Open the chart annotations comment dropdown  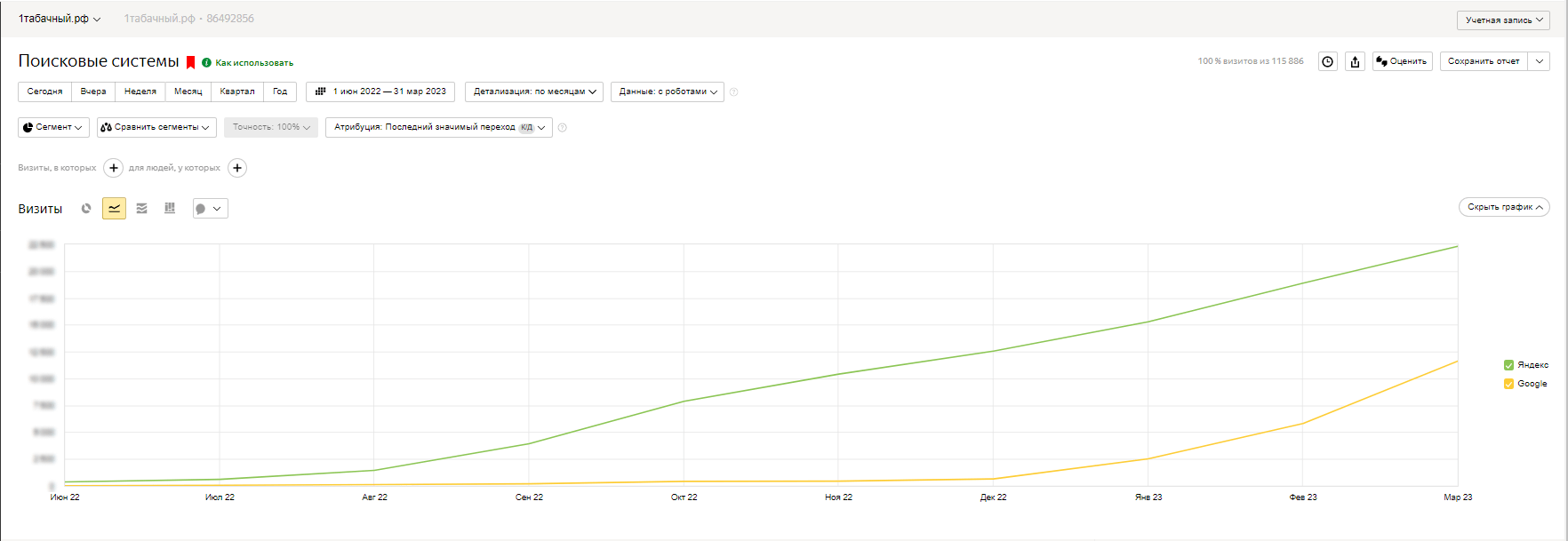point(211,209)
